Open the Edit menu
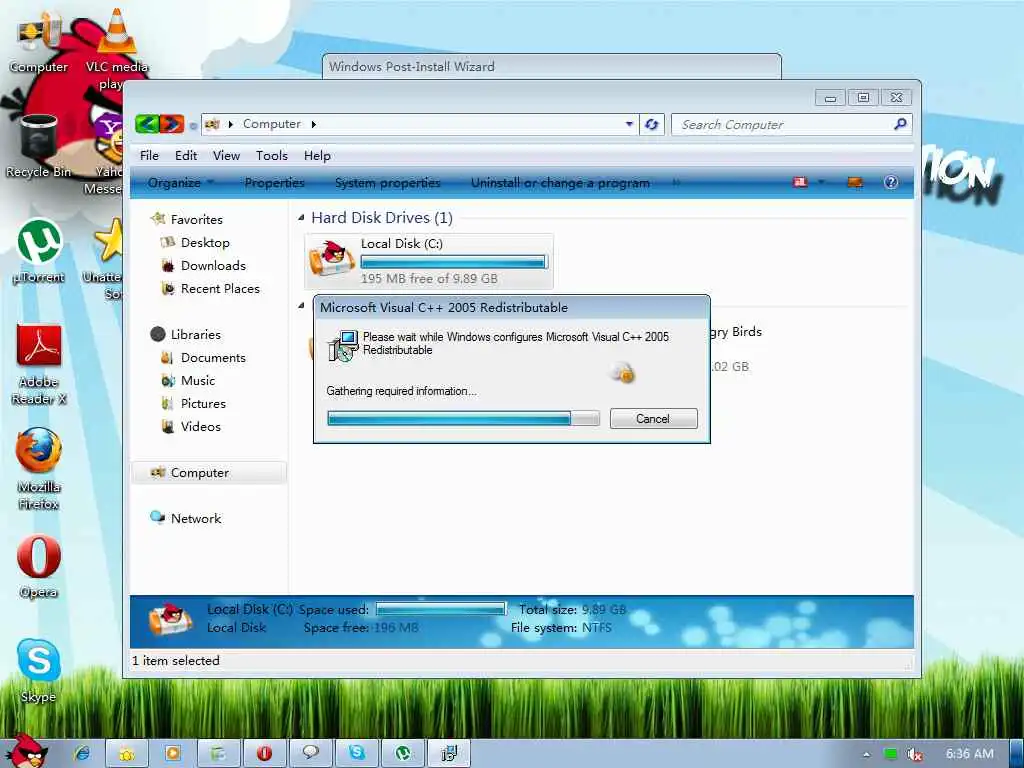 point(185,155)
